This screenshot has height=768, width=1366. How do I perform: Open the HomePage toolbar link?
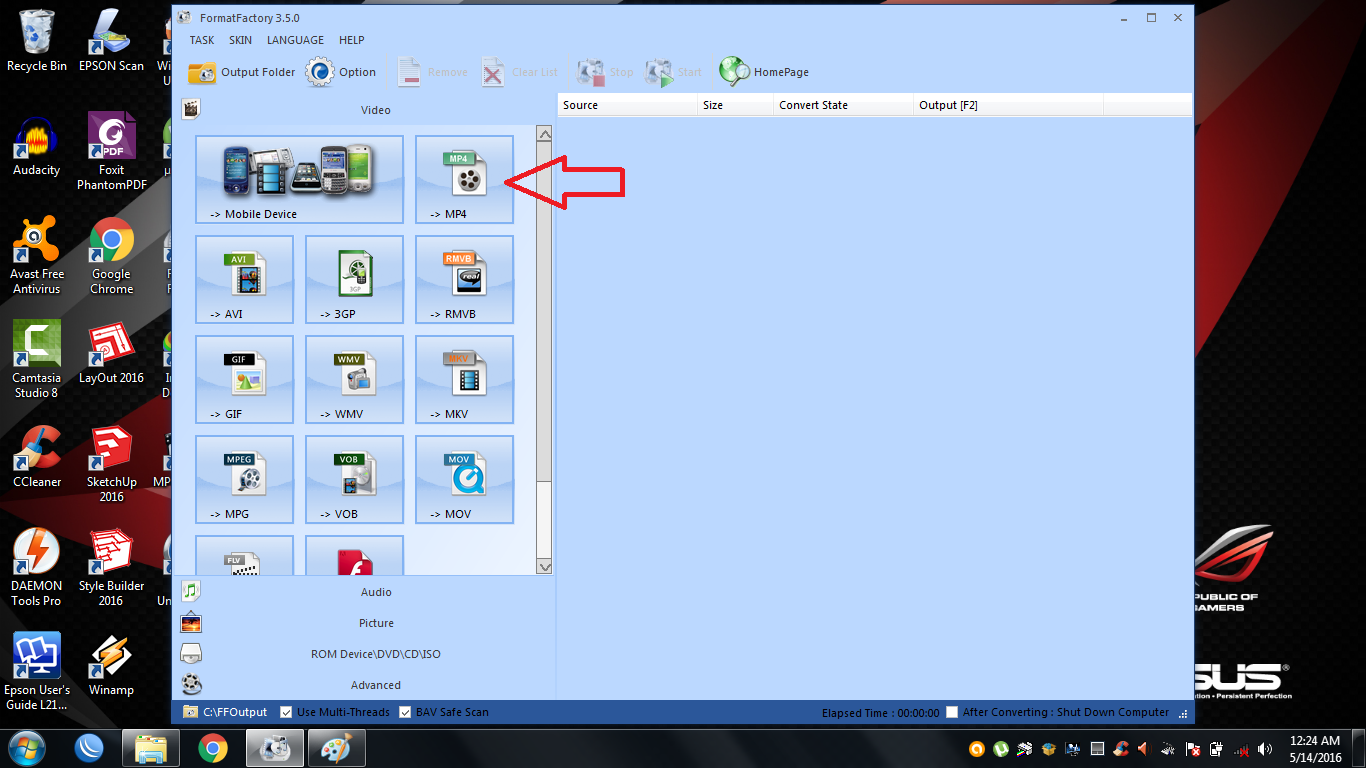(764, 72)
